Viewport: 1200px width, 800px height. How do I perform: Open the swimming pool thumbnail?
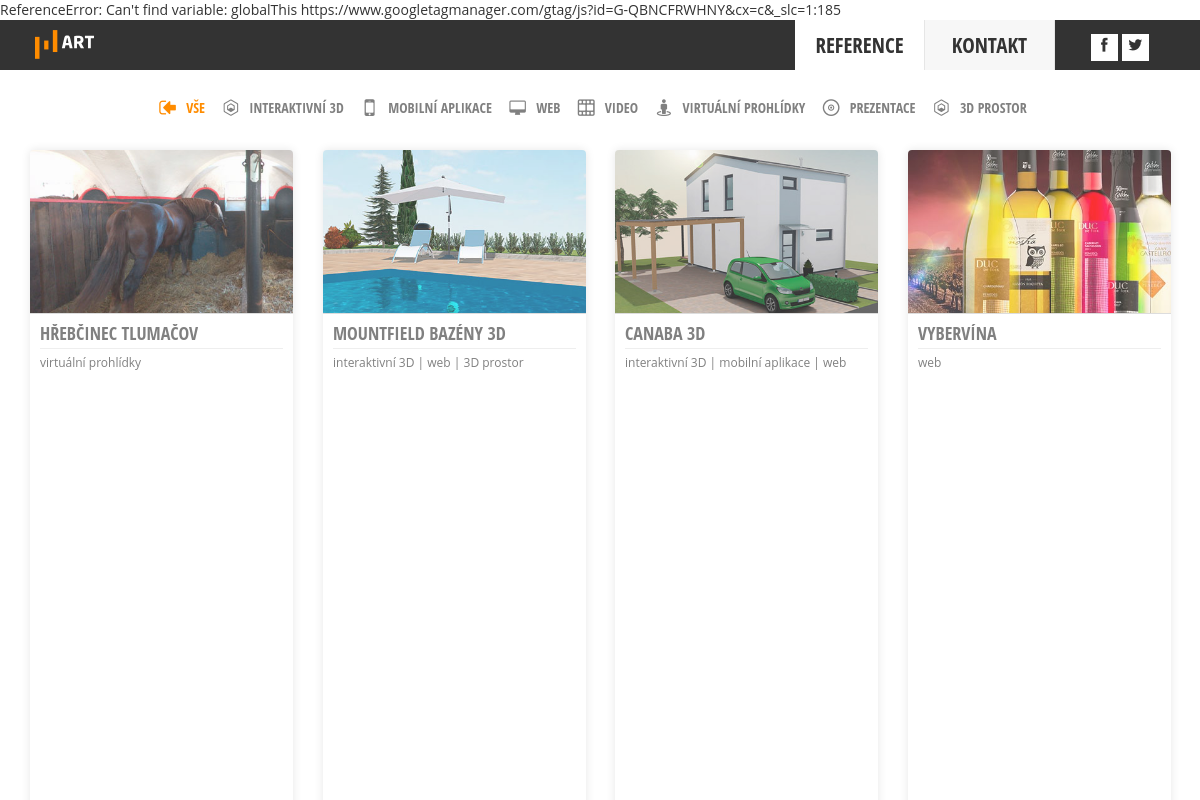(454, 231)
